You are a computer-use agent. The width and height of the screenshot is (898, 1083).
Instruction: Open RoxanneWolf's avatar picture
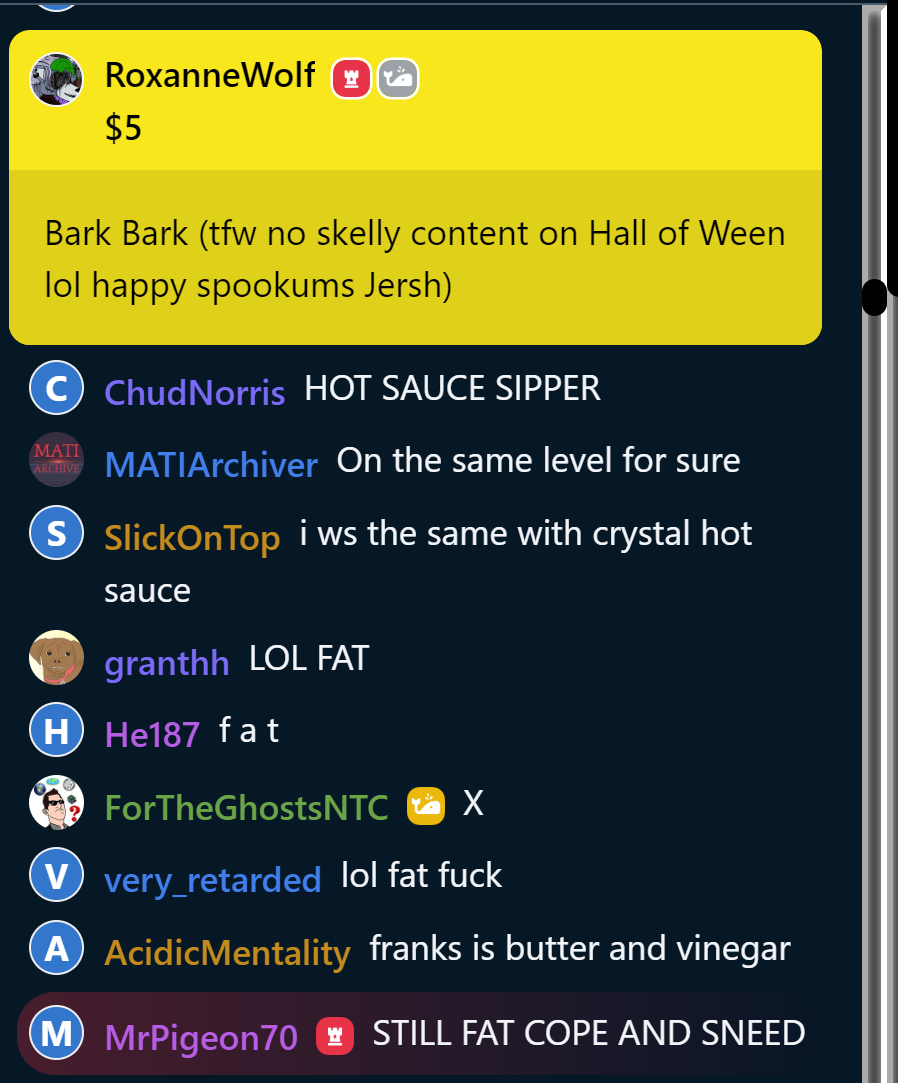(57, 80)
